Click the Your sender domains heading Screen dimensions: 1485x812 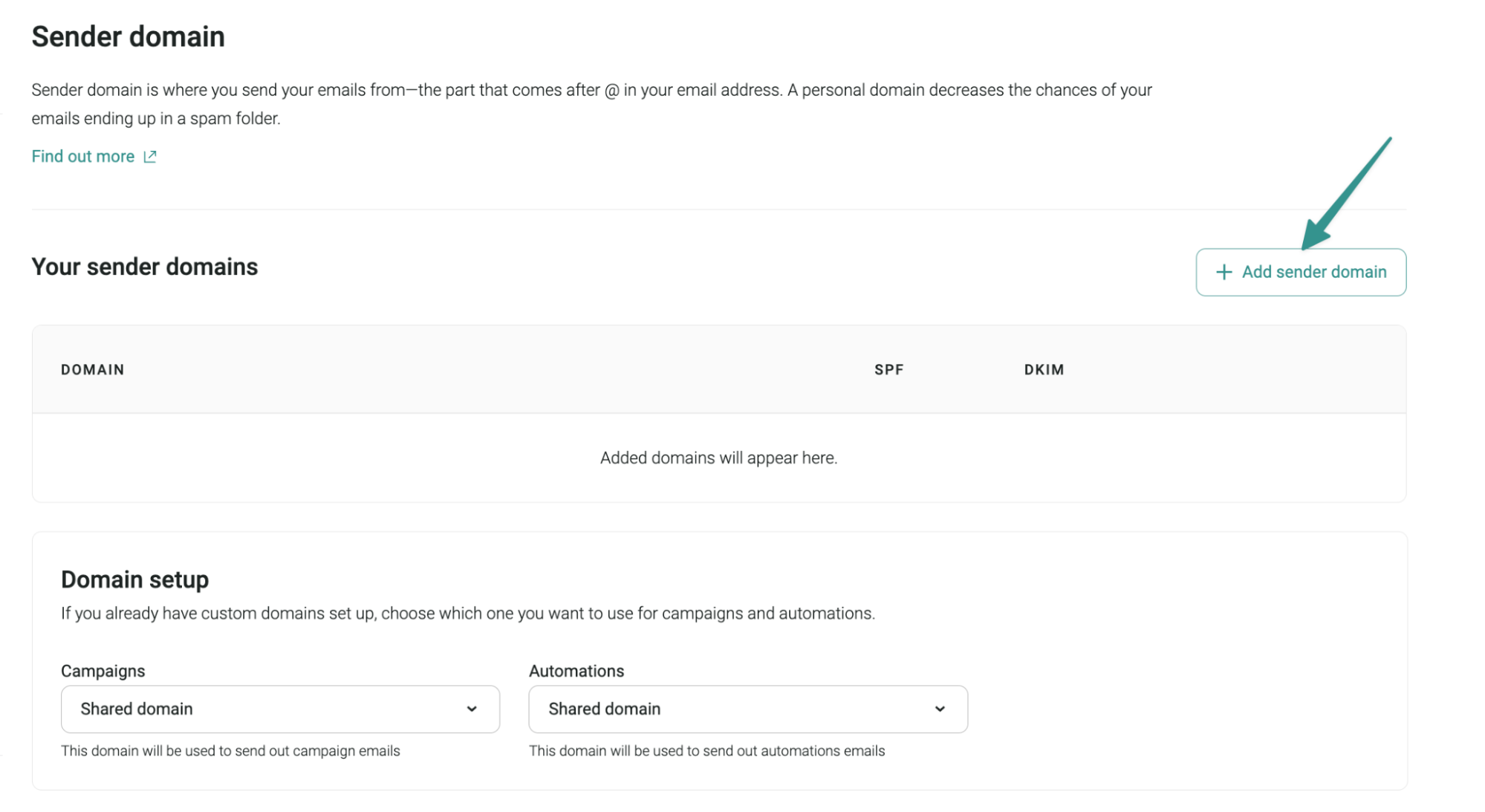pyautogui.click(x=144, y=267)
